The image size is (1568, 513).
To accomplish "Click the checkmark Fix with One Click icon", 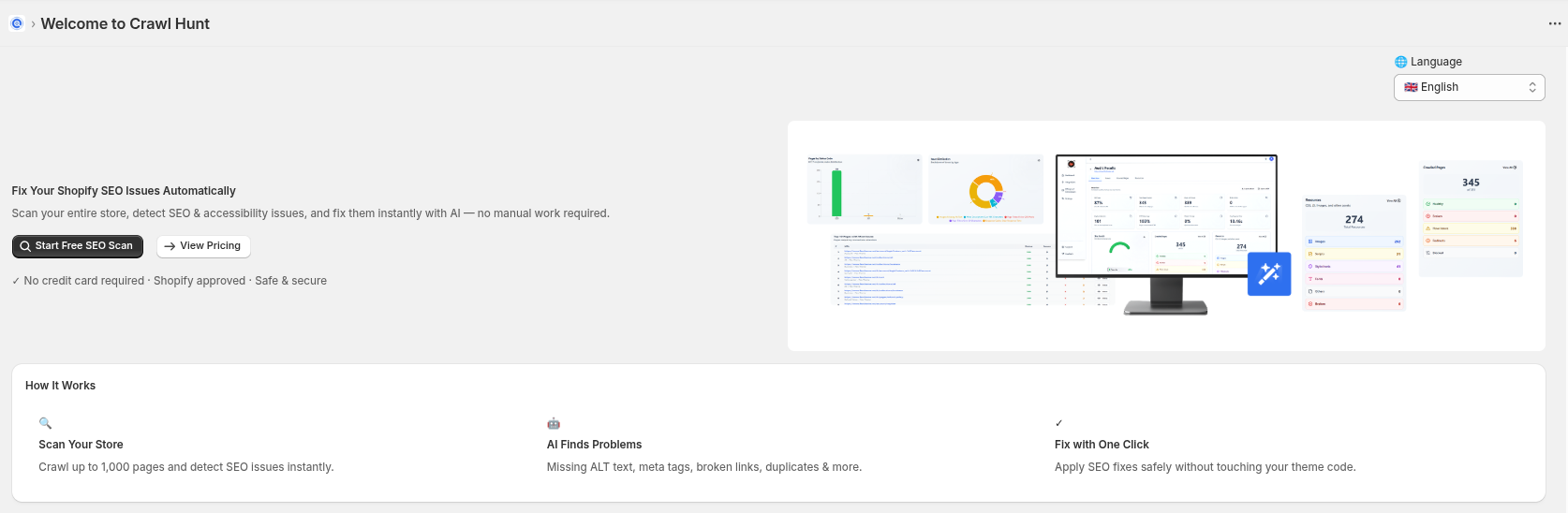I will click(1059, 423).
